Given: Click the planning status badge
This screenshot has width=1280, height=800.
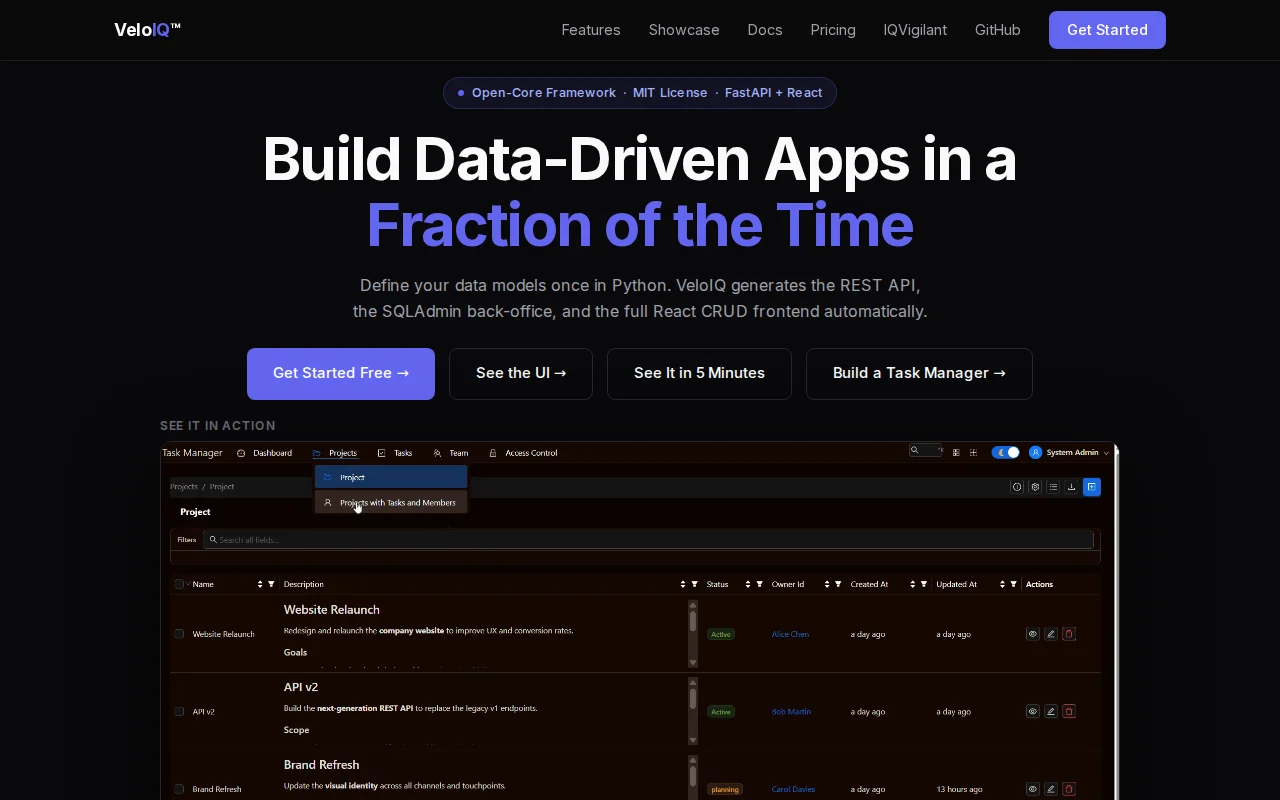Looking at the screenshot, I should pyautogui.click(x=725, y=789).
